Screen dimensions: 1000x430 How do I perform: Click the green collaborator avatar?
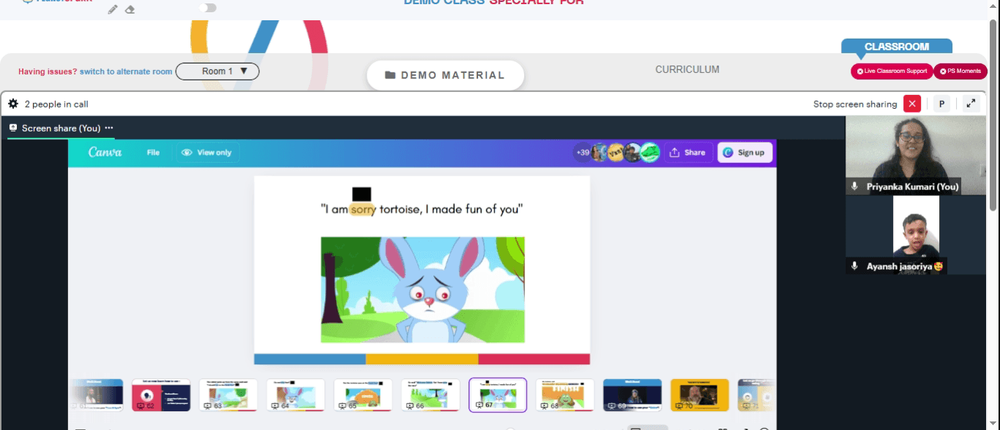(650, 152)
